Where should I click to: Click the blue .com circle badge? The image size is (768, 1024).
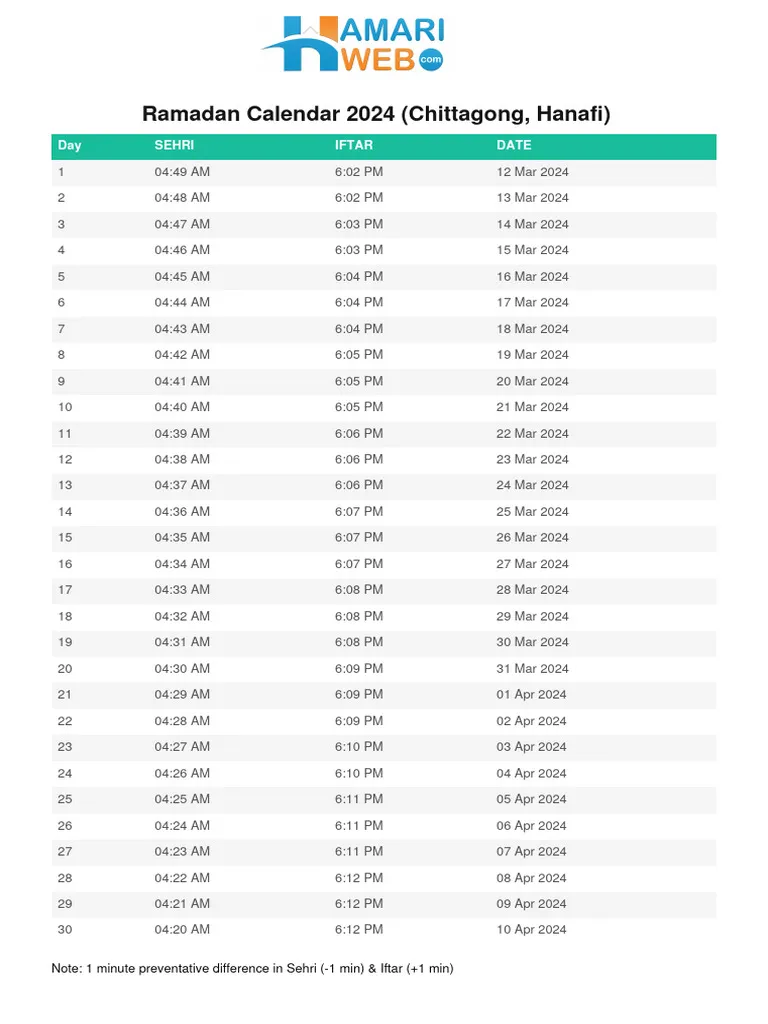(x=431, y=60)
